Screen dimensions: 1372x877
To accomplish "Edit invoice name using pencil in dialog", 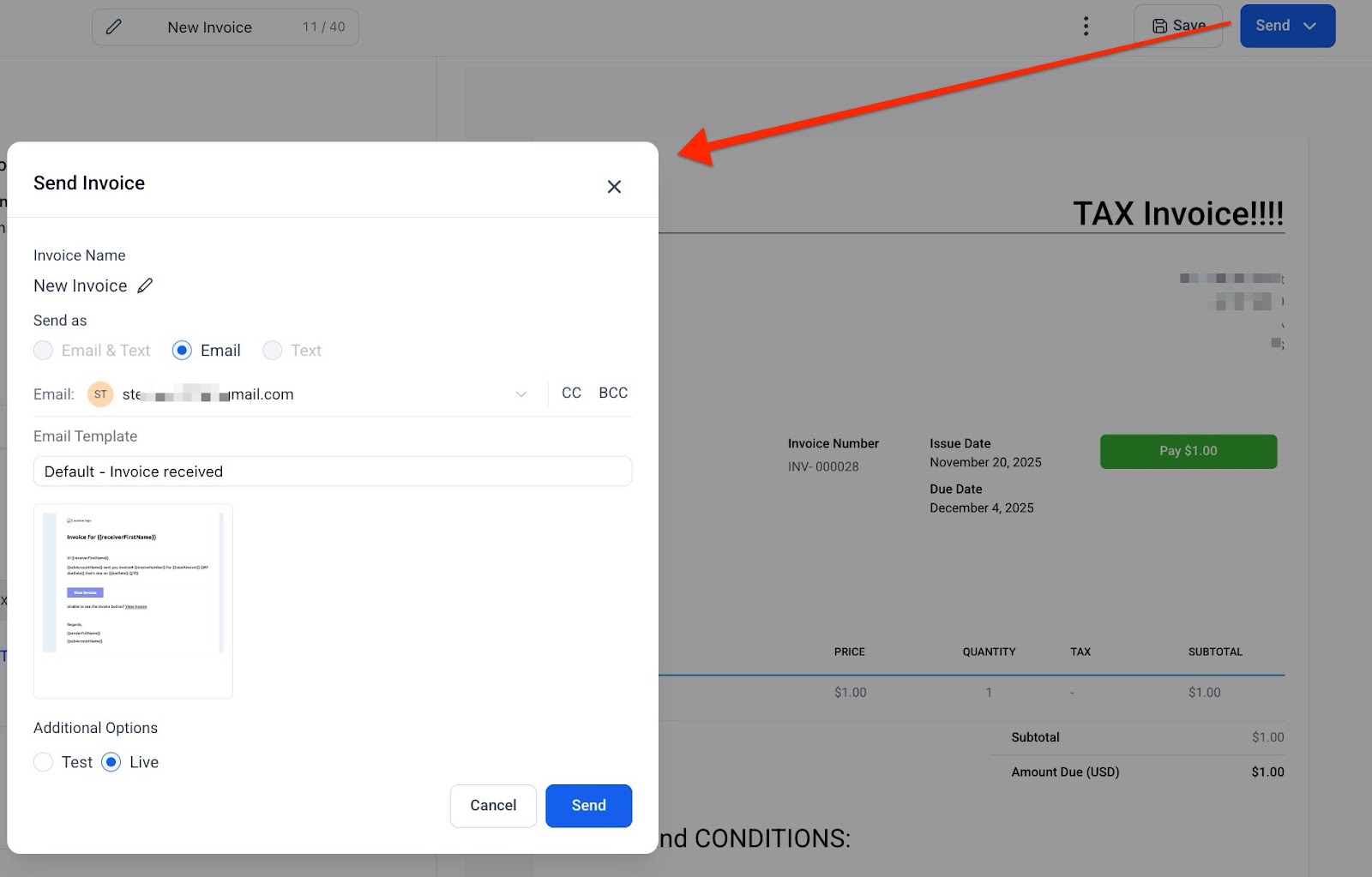I will click(x=145, y=285).
